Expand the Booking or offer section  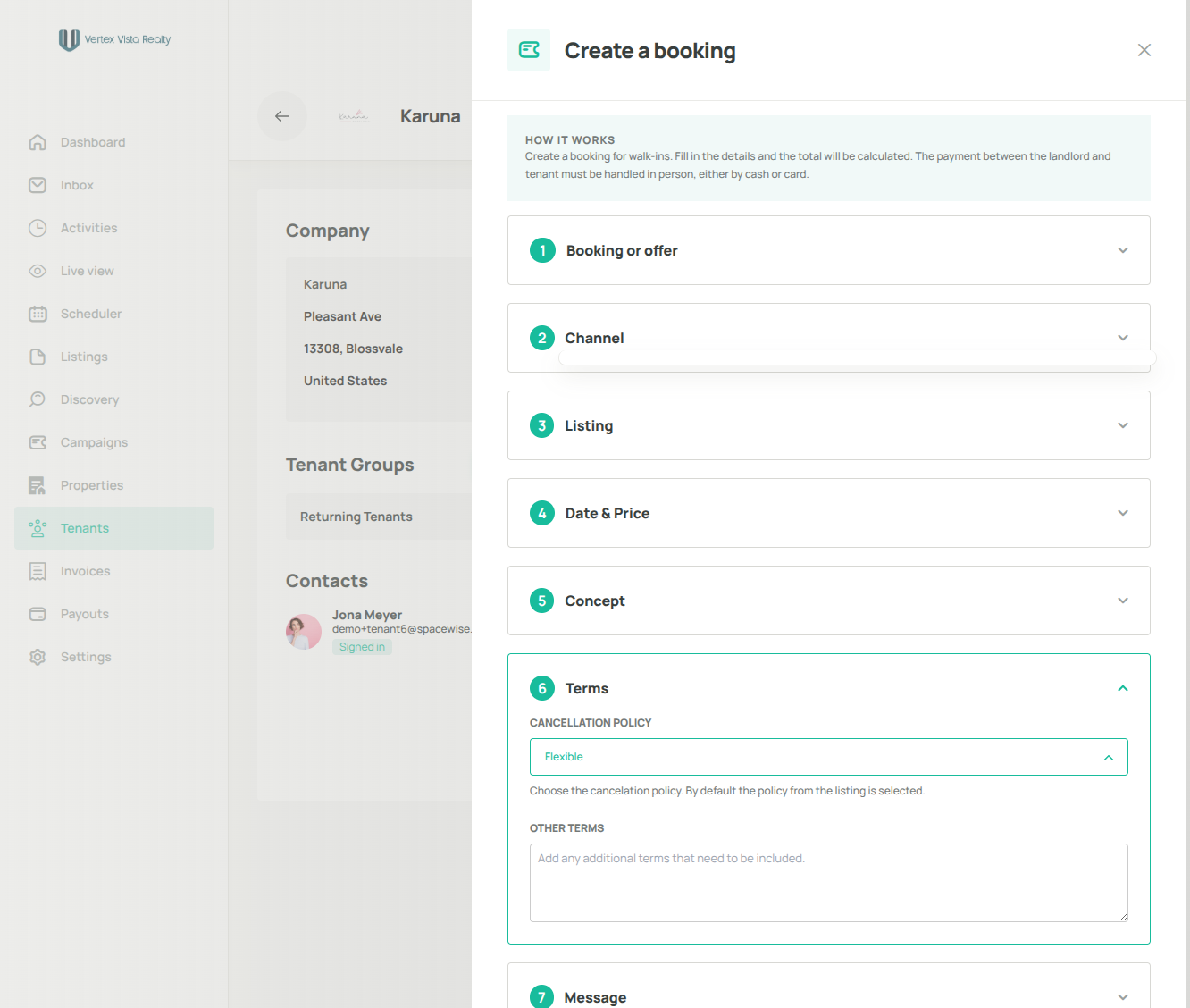click(x=828, y=250)
